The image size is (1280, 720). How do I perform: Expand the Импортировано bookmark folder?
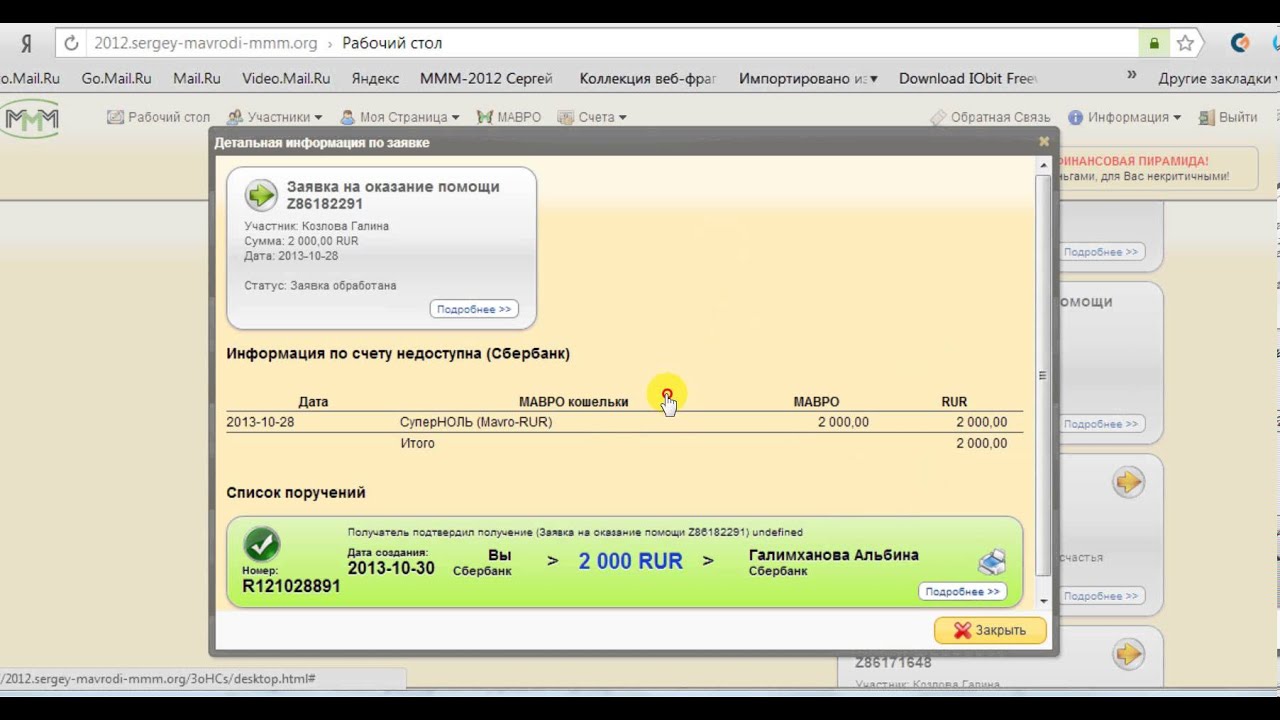(x=808, y=78)
